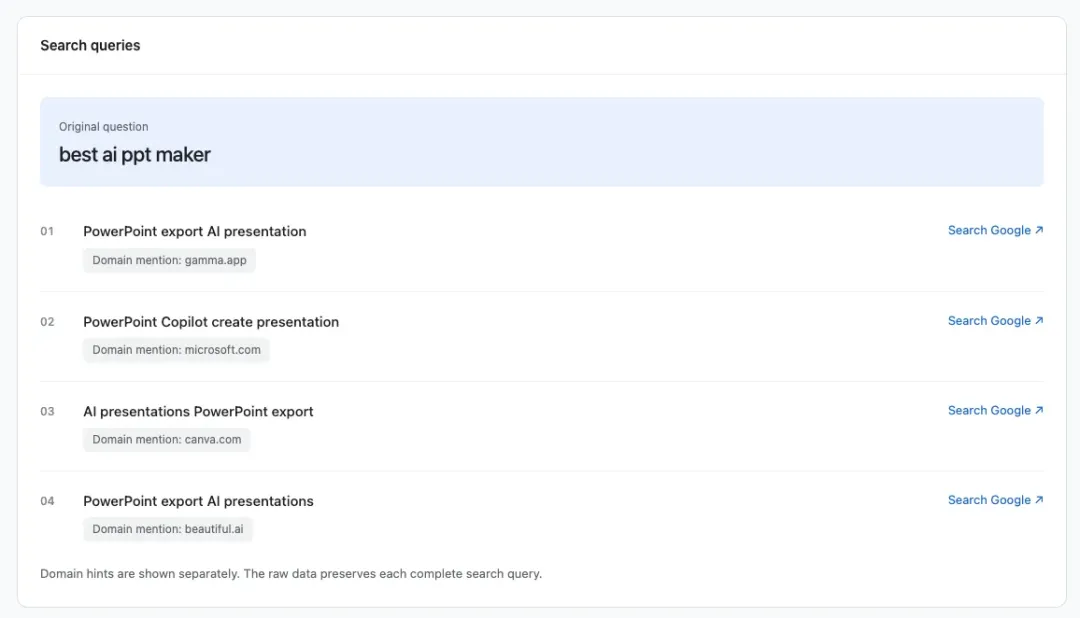This screenshot has width=1080, height=618.
Task: Click query "AI presentations PowerPoint export"
Action: tap(198, 411)
